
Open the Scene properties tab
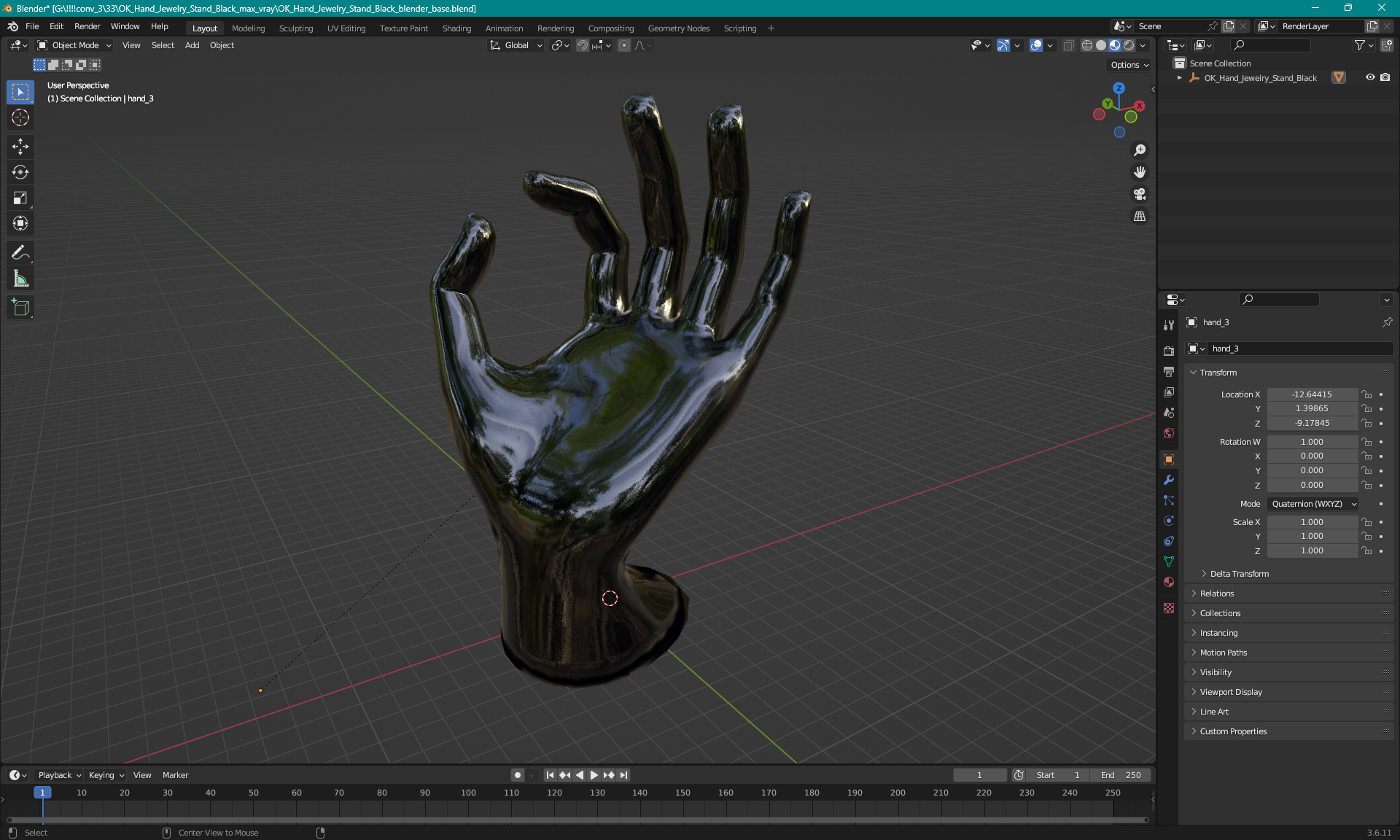pos(1169,412)
